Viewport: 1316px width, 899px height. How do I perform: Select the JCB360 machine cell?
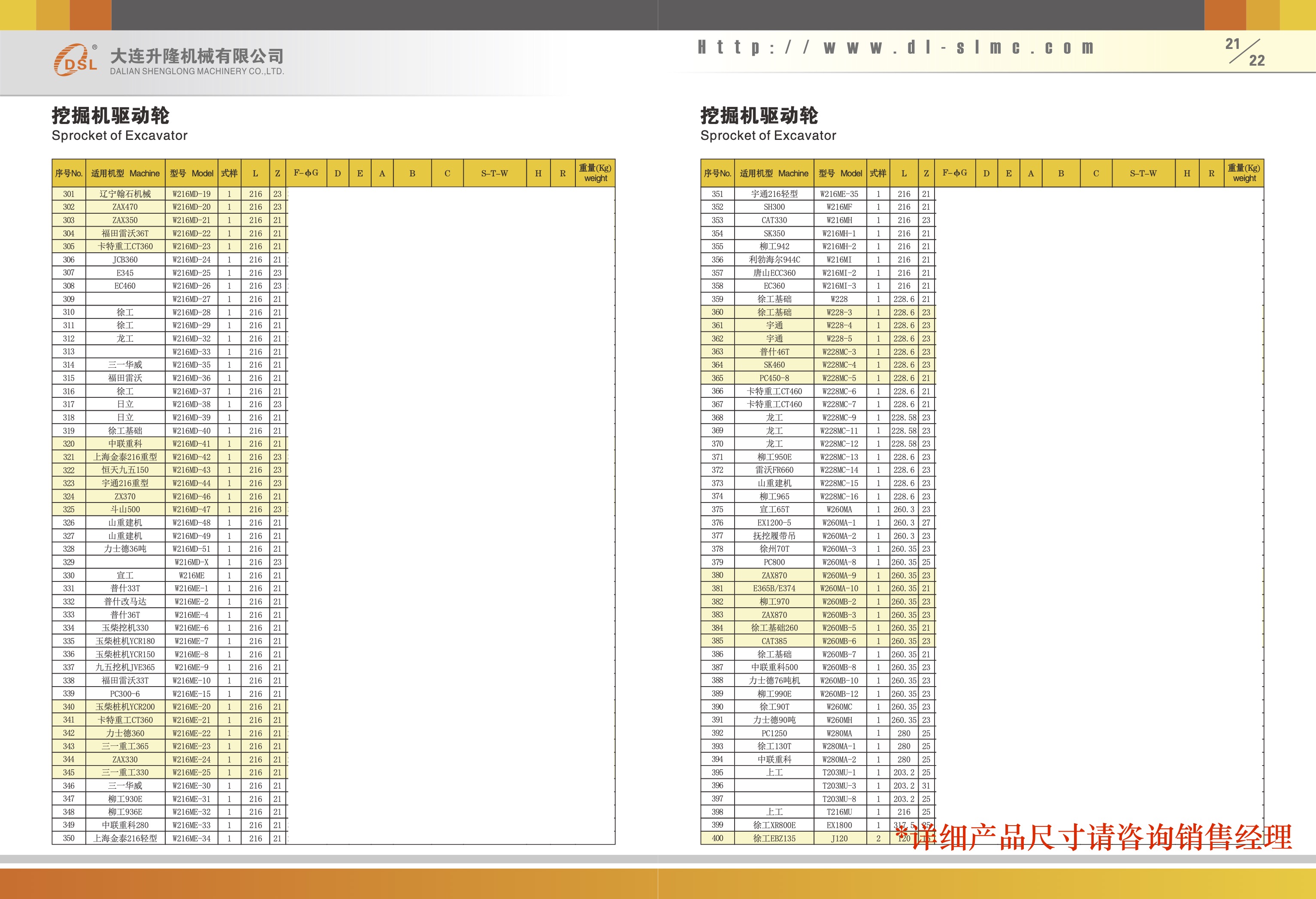(x=125, y=260)
